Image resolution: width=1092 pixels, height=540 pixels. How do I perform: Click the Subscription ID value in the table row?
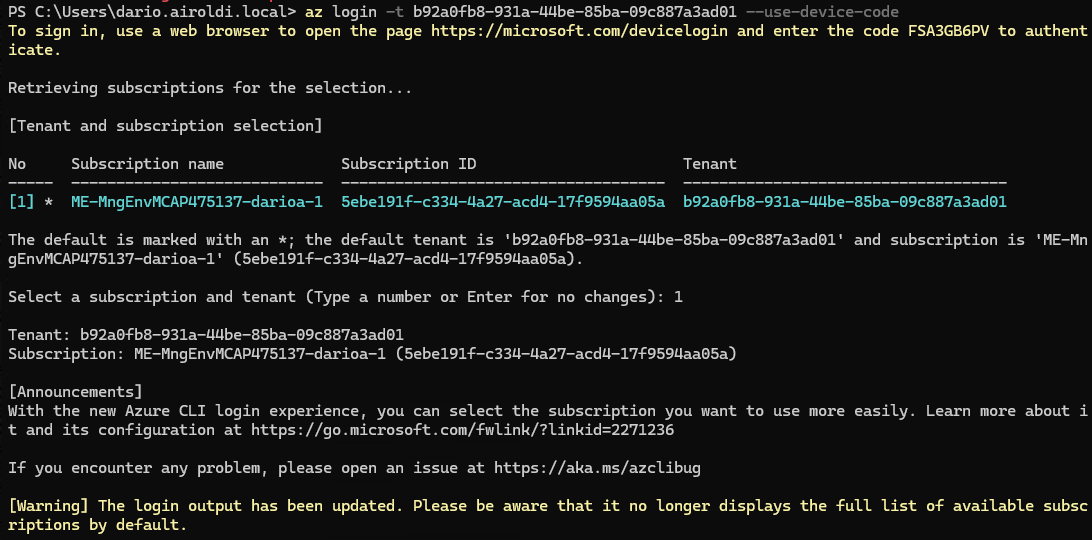tap(503, 202)
